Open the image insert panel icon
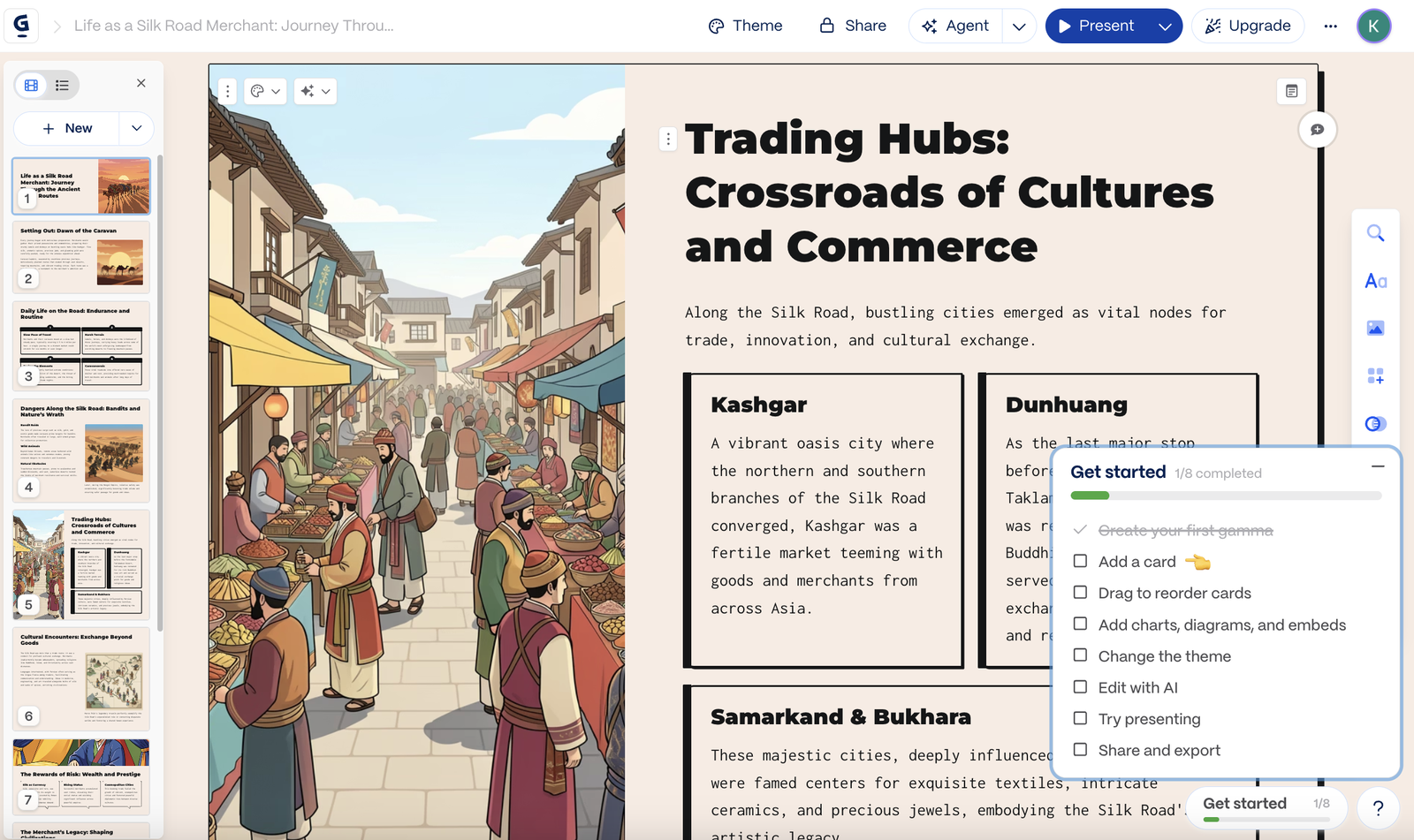 [1375, 329]
